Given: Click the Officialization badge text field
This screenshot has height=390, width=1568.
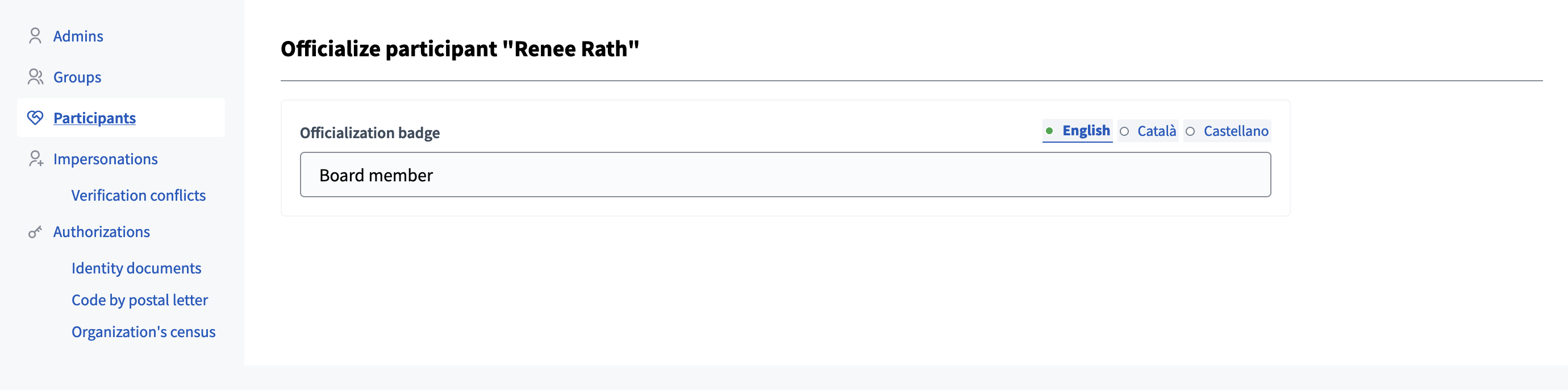Looking at the screenshot, I should tap(785, 175).
